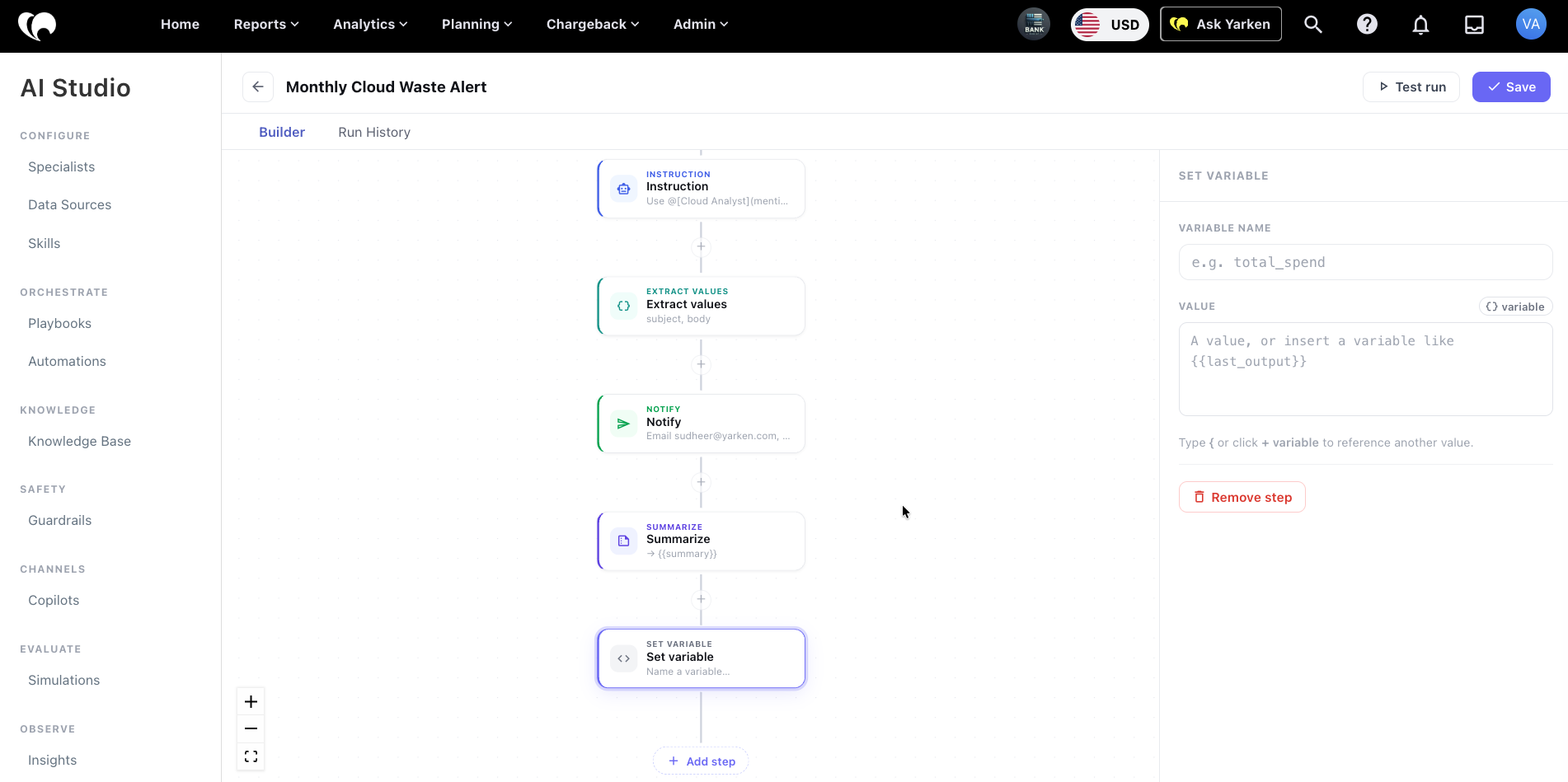Open Automations in the sidebar
Viewport: 1568px width, 782px height.
67,361
